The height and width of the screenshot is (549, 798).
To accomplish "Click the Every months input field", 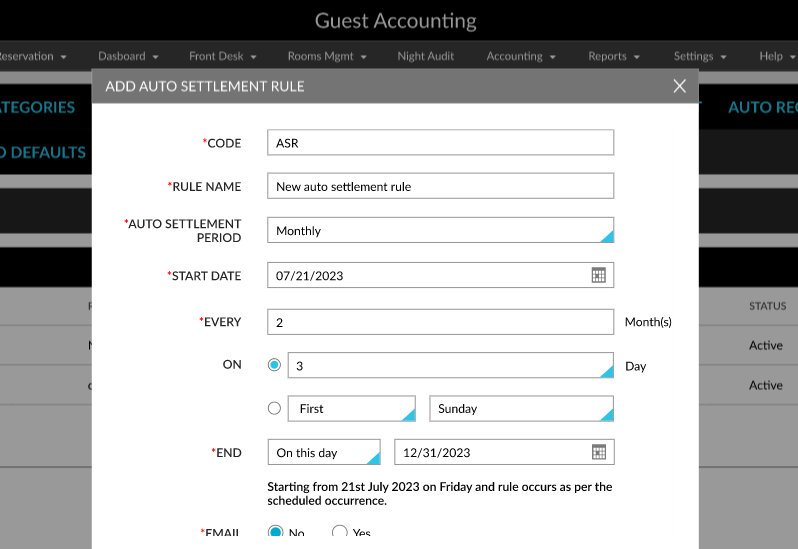I will click(440, 322).
